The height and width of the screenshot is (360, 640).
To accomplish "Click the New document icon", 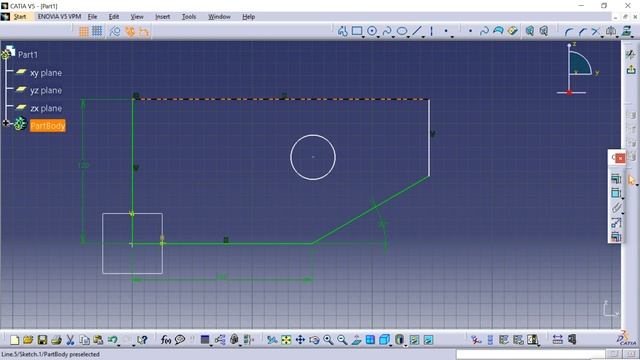I will 14,340.
